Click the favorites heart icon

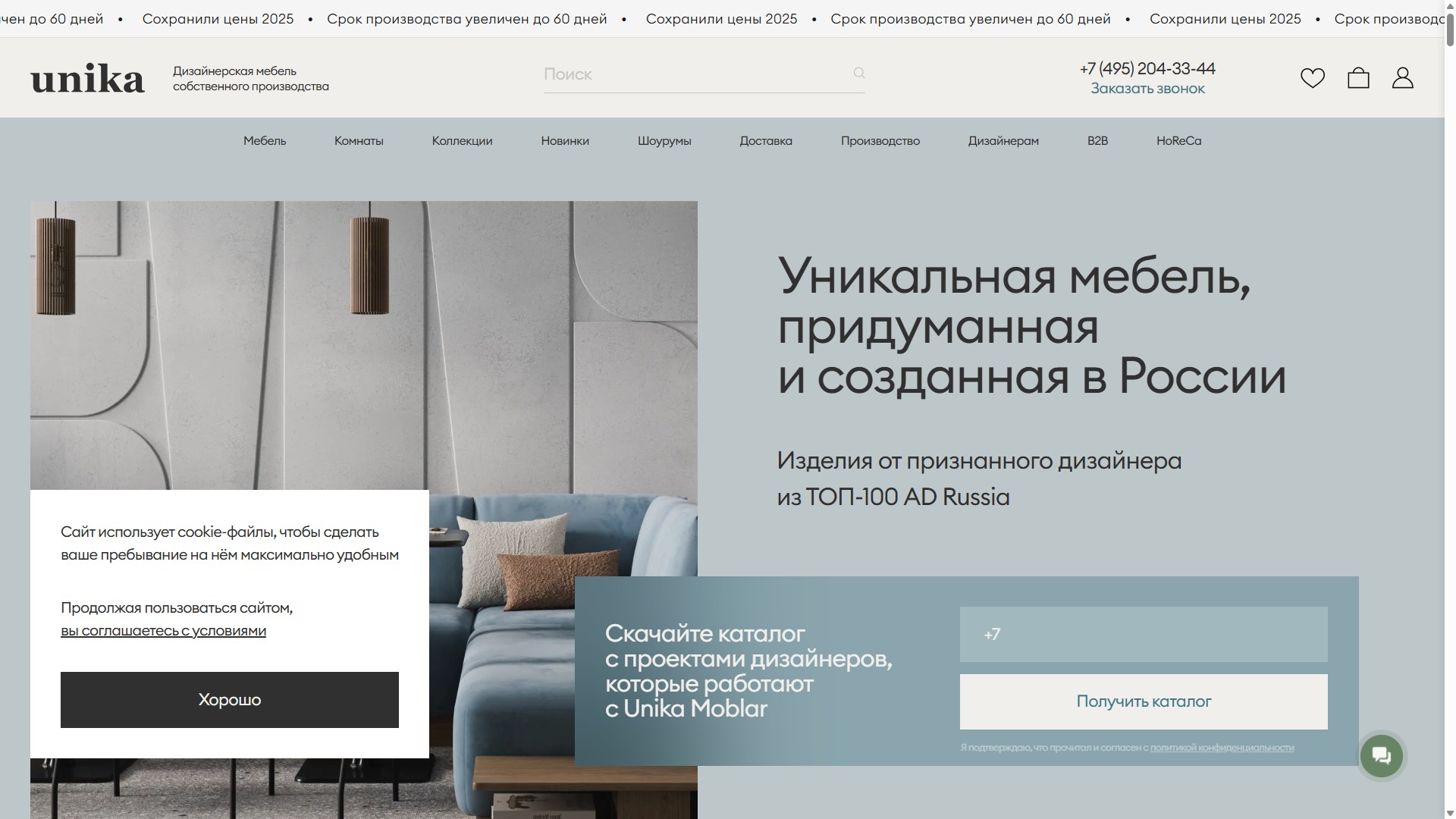click(1313, 78)
